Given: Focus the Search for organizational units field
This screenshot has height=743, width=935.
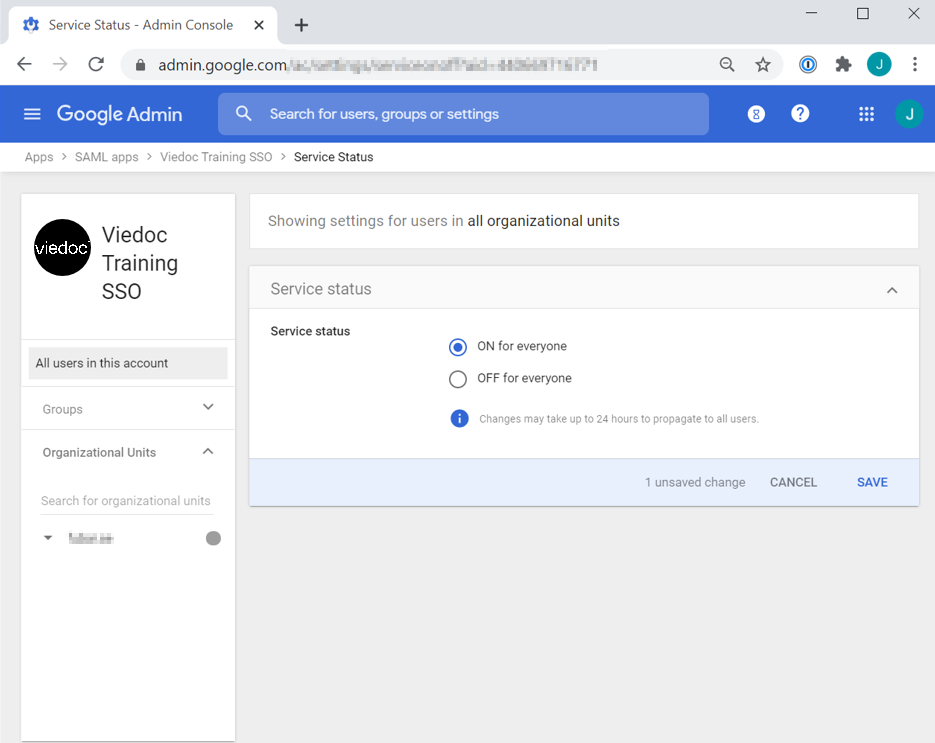Looking at the screenshot, I should click(126, 501).
